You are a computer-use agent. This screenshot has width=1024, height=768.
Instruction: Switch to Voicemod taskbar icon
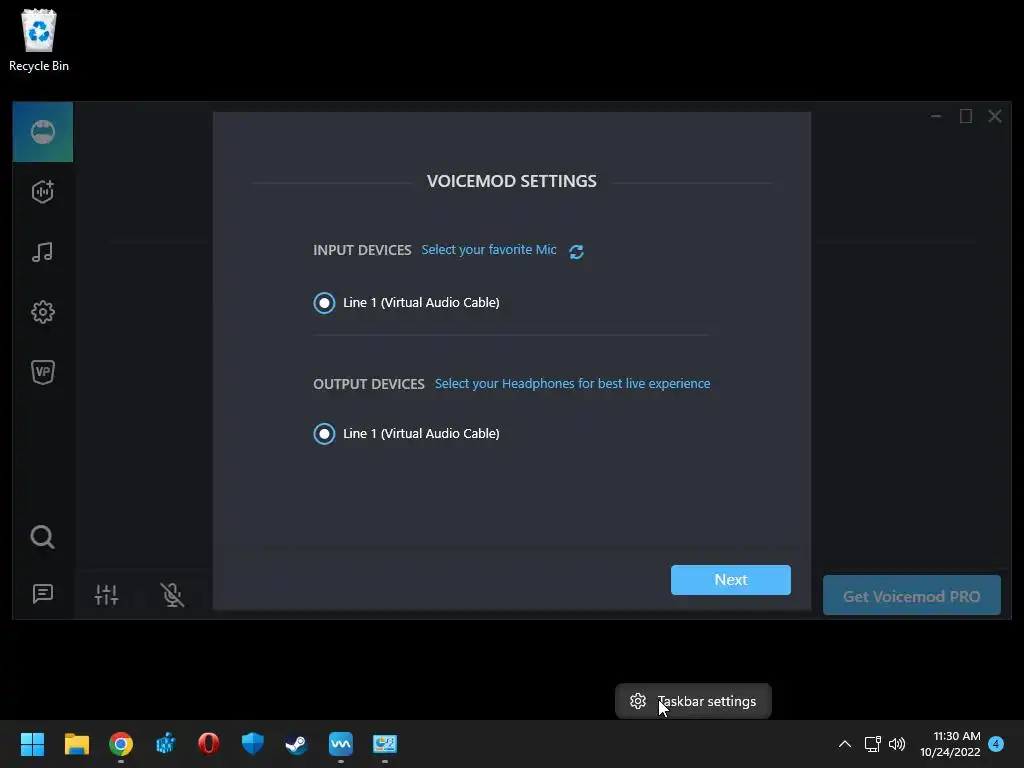coord(341,744)
